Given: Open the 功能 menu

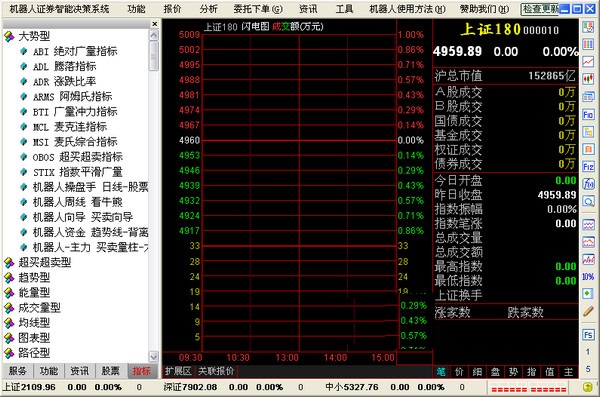Looking at the screenshot, I should click(x=136, y=9).
